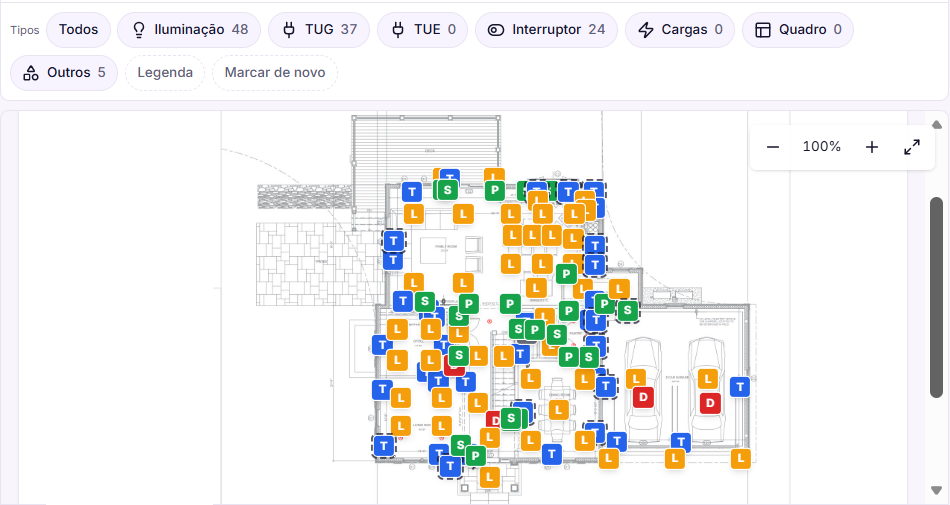Select blue T marker at garage bottom center
Viewport: 950px width, 505px height.
click(x=681, y=443)
